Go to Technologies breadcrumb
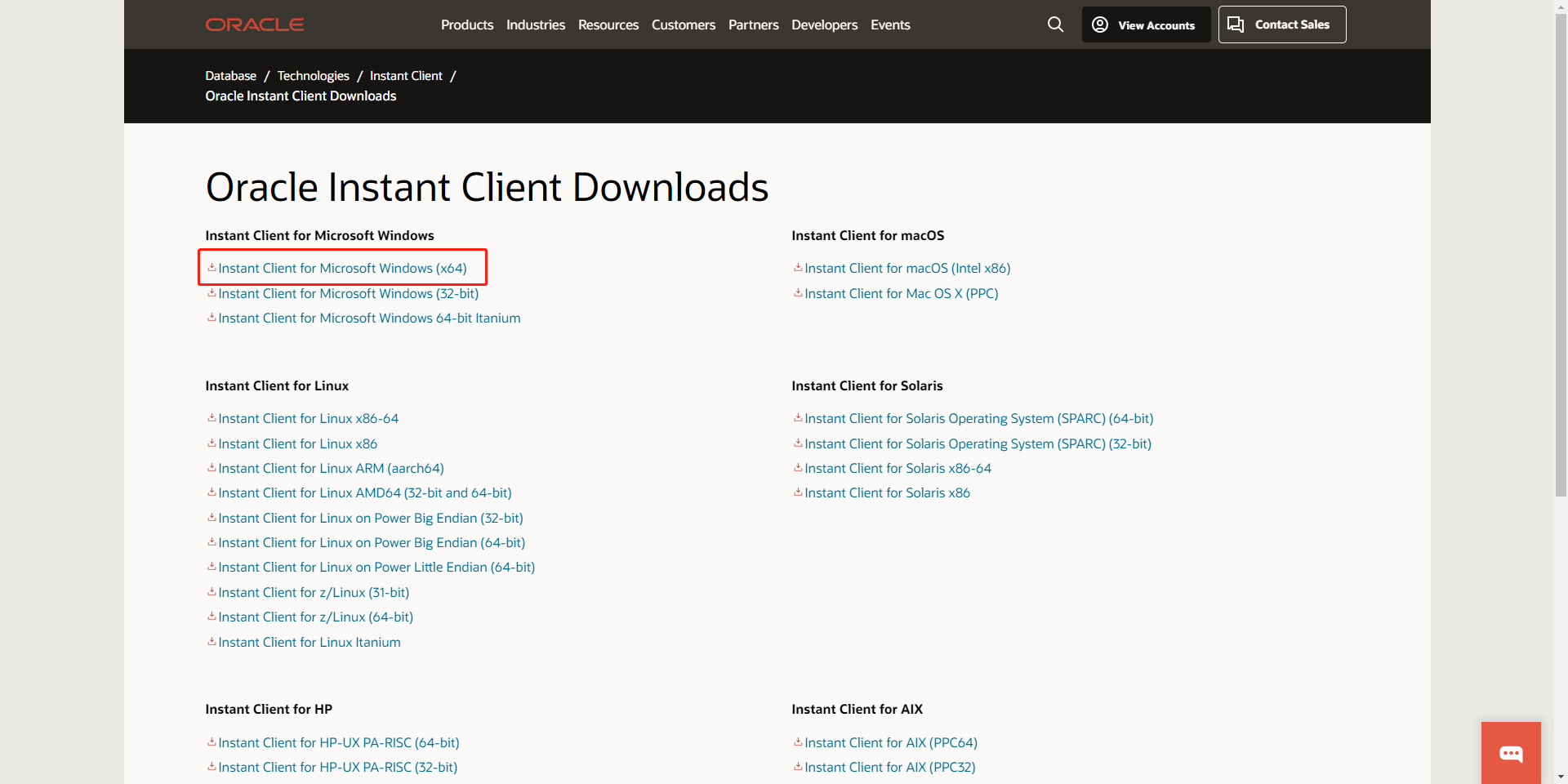 [314, 75]
